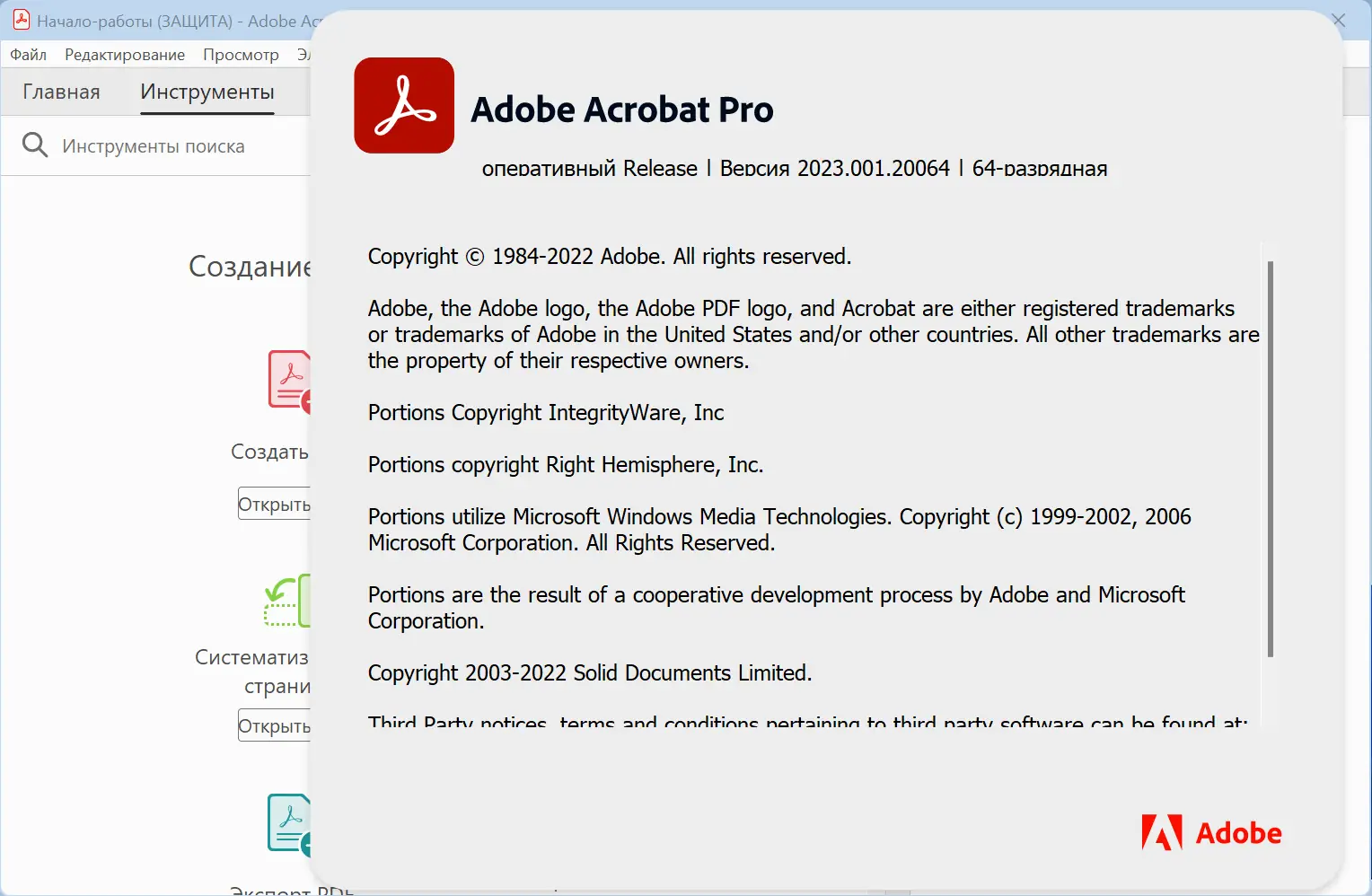Switch to the Инструменты tab
1372x896 pixels.
[207, 92]
